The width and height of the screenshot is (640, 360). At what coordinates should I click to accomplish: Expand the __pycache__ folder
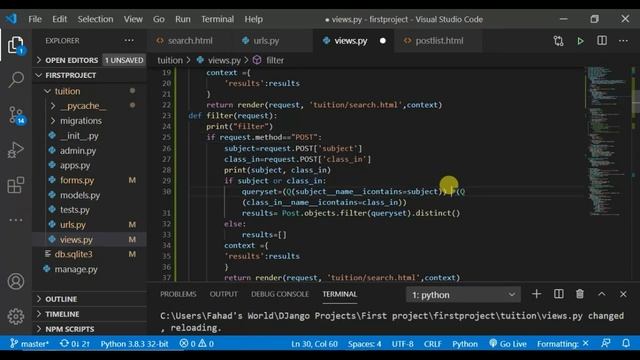[90, 106]
